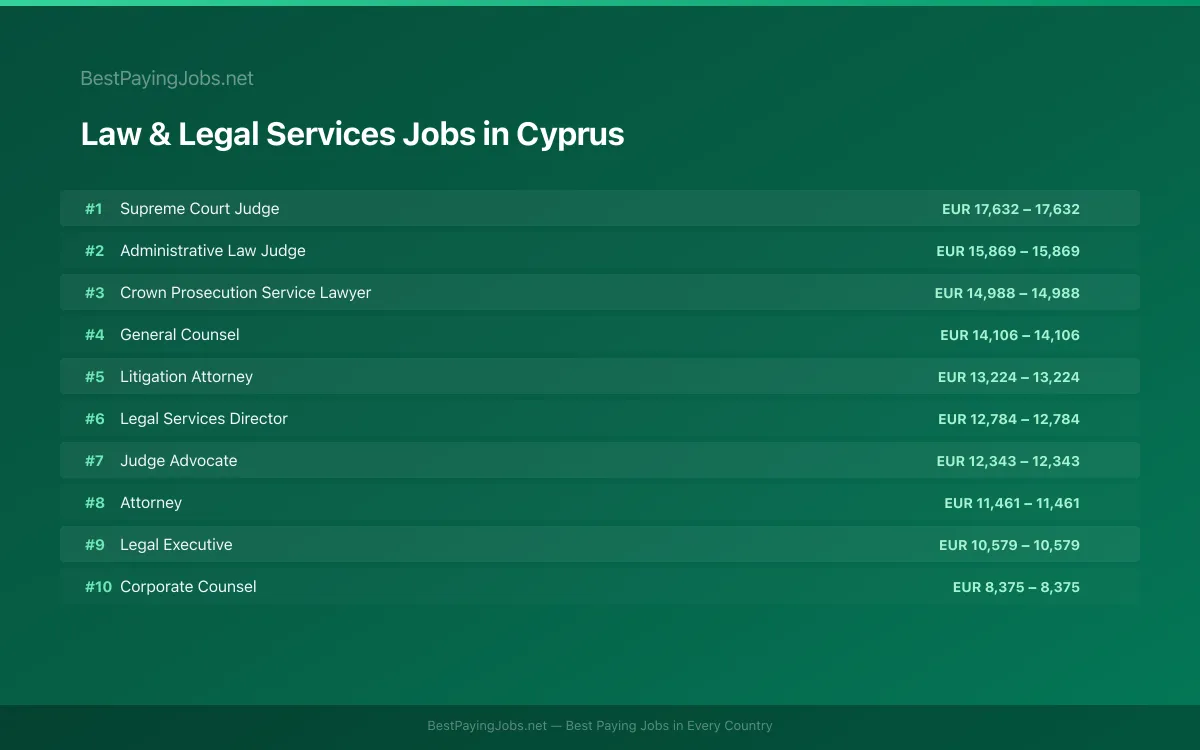Image resolution: width=1200 pixels, height=750 pixels.
Task: Click the #1 rank number
Action: (94, 209)
